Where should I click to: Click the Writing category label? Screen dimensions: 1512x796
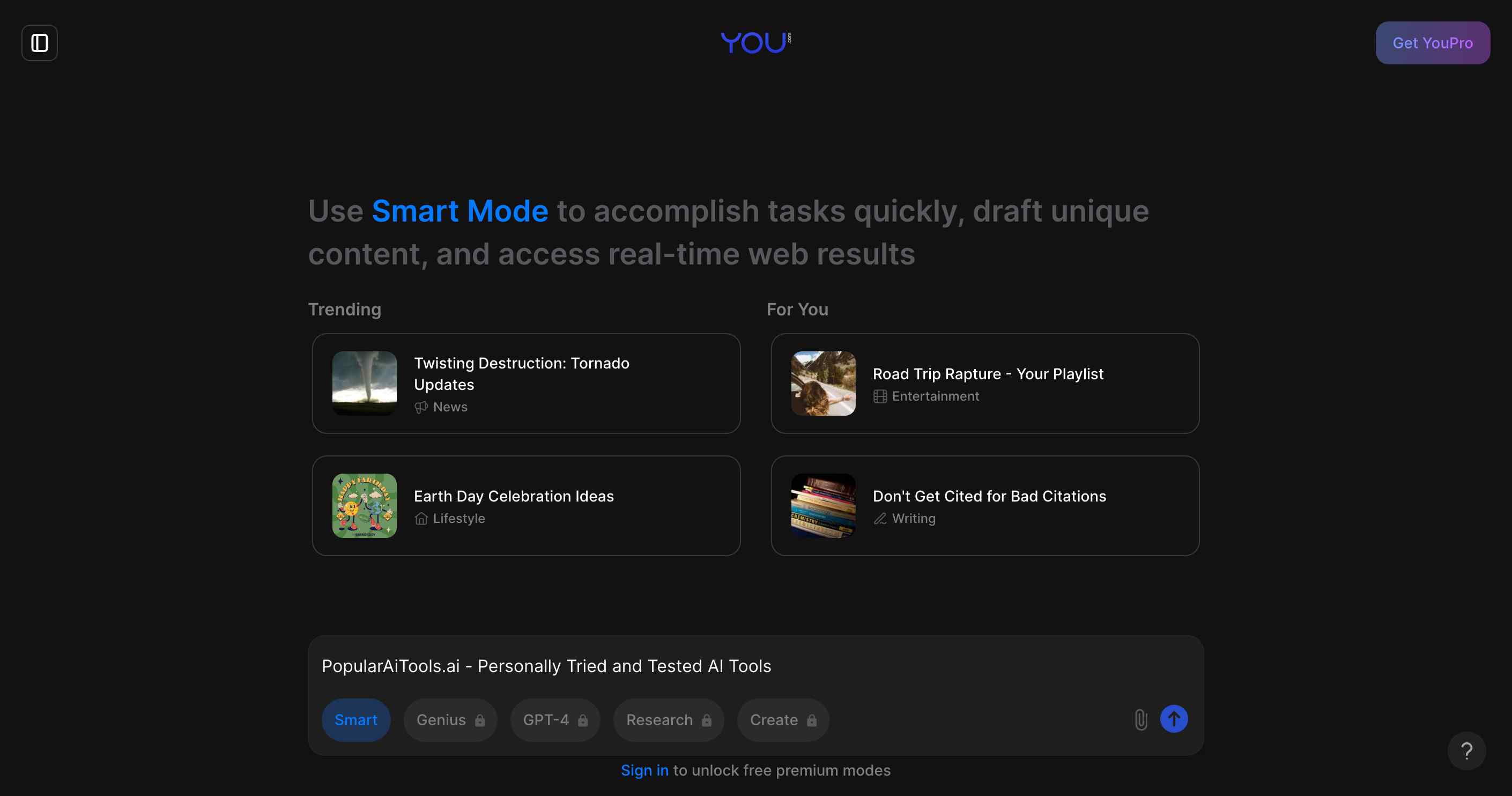(914, 518)
